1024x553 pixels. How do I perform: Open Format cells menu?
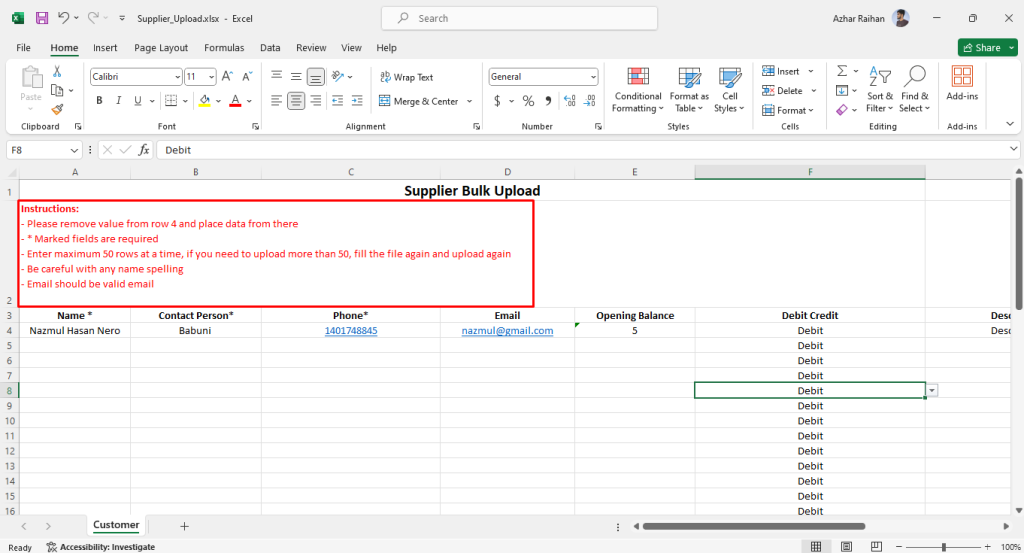[788, 110]
